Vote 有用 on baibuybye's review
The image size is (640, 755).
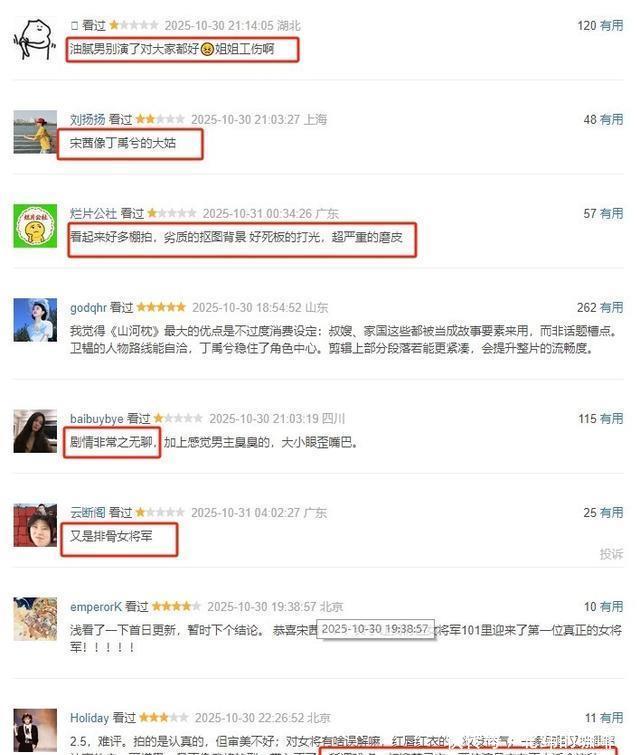click(x=612, y=418)
